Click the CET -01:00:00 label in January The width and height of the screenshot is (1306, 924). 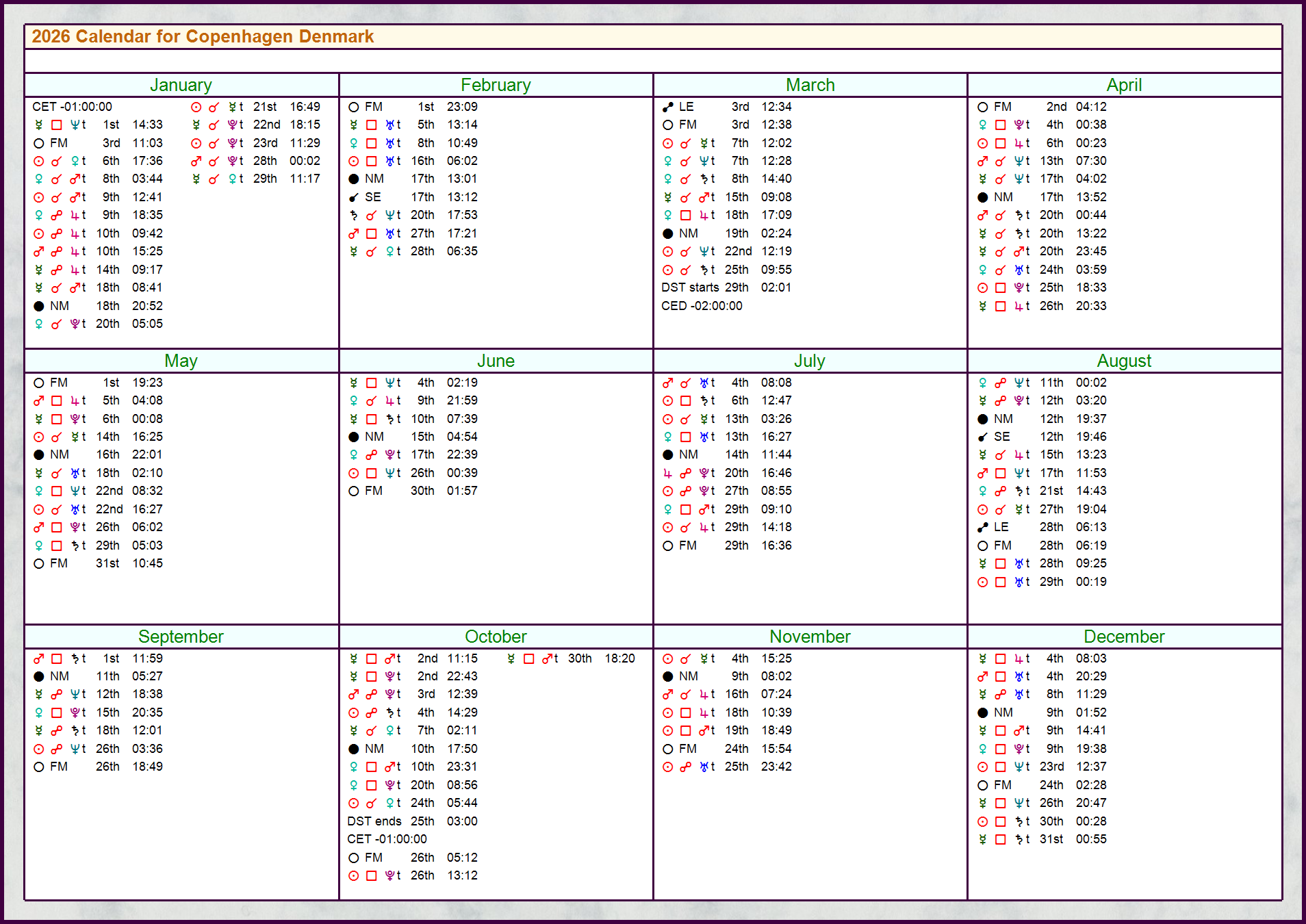73,107
